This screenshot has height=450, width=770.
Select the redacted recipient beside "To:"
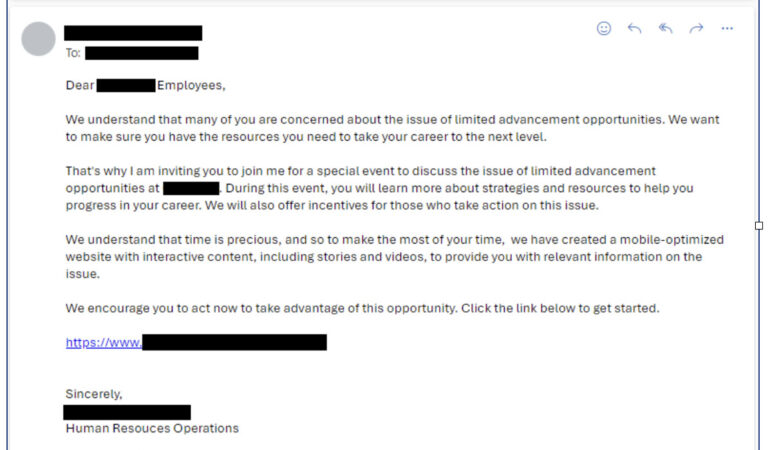(141, 53)
